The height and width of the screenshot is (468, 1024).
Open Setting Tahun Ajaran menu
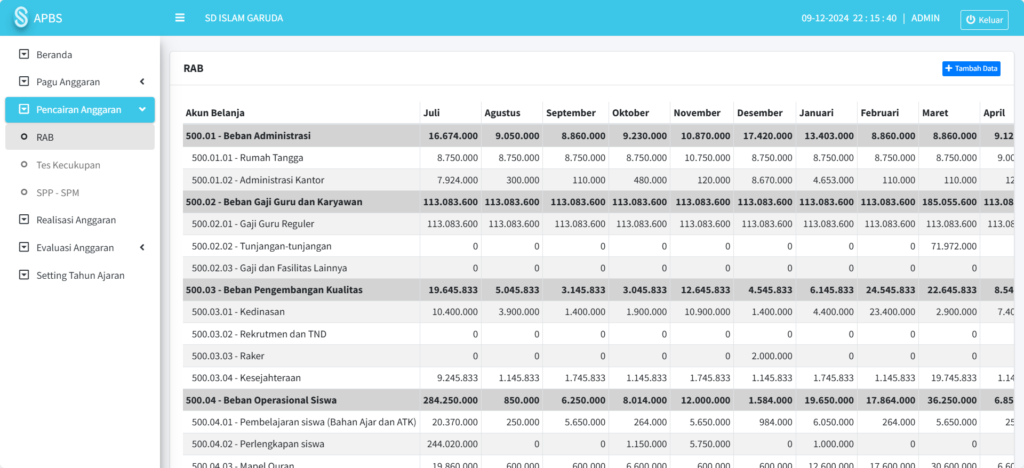80,275
